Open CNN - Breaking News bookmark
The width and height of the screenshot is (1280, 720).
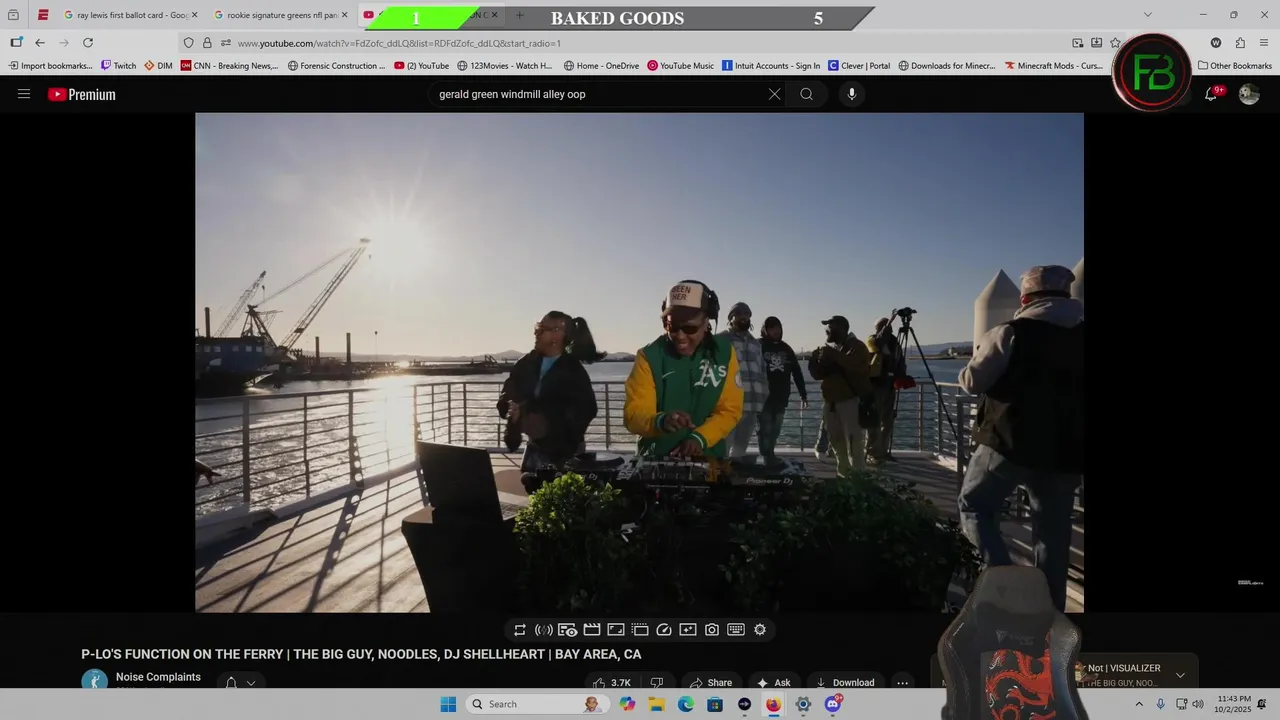(229, 66)
